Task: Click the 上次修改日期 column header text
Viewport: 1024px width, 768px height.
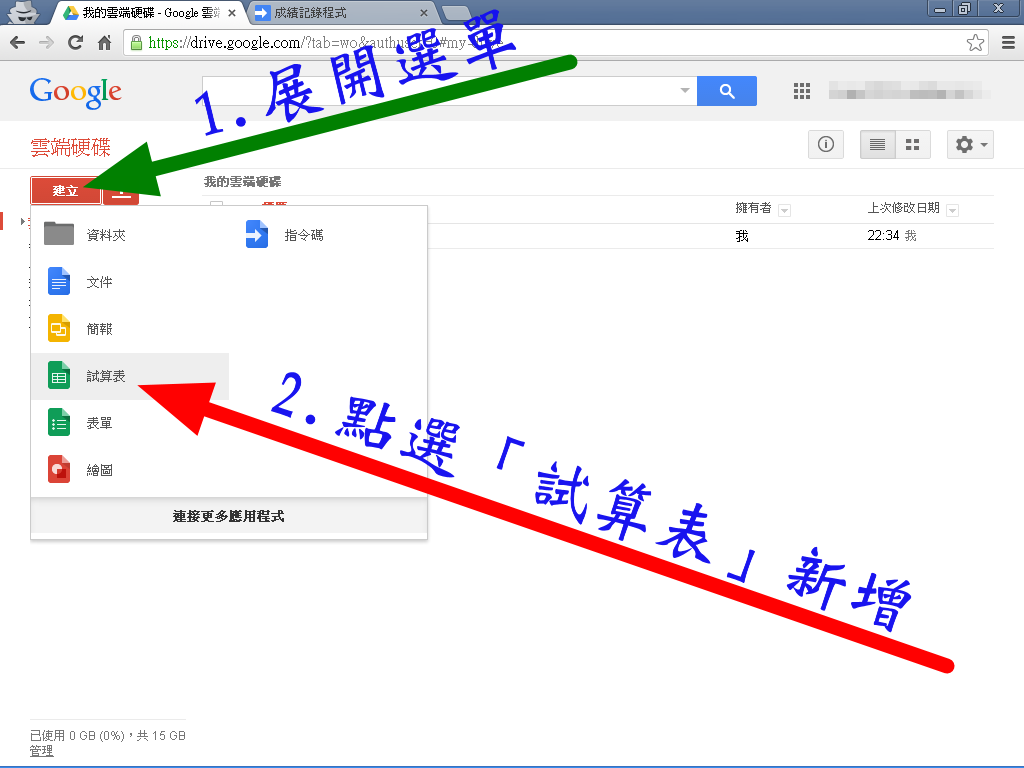Action: point(903,208)
